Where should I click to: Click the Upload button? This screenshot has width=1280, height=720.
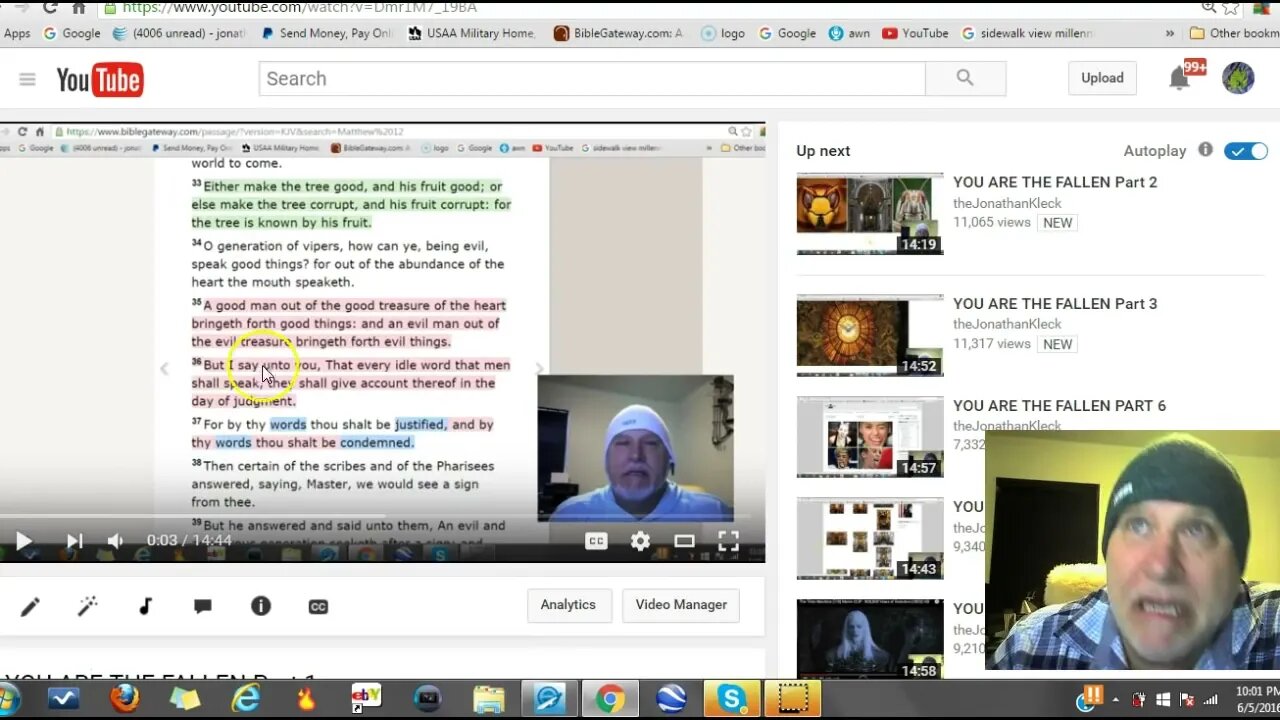(x=1102, y=78)
